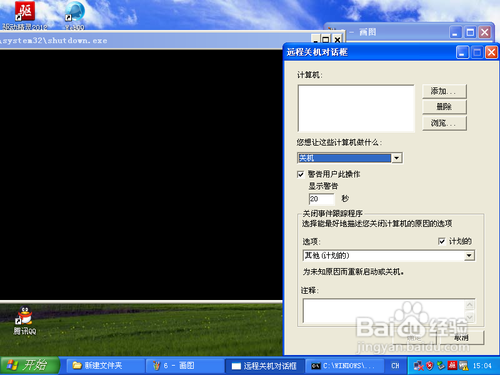Switch to 新建文件夹 taskbar item
The image size is (500, 375).
click(106, 366)
